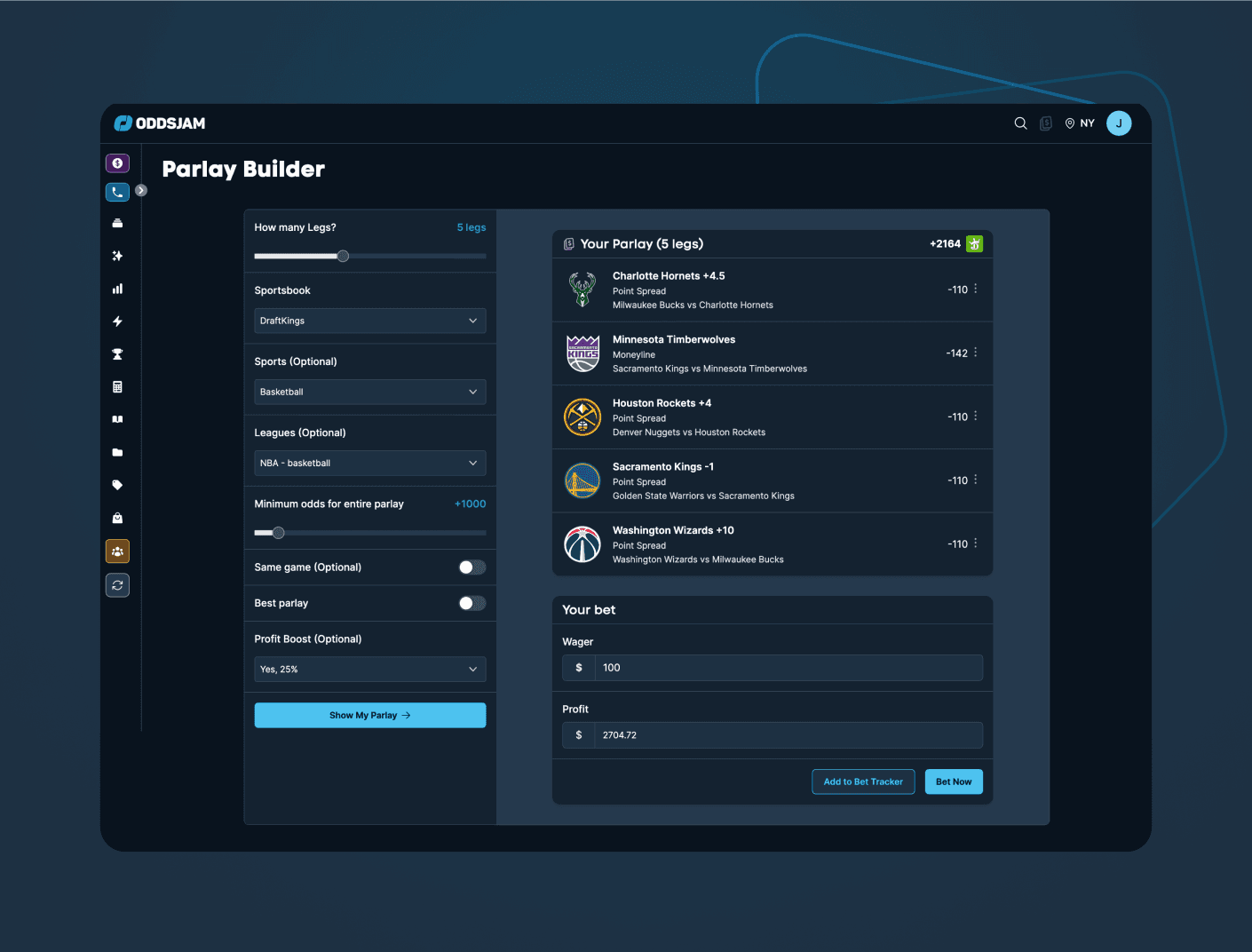Open the blue phone sidebar icon

coord(117,192)
